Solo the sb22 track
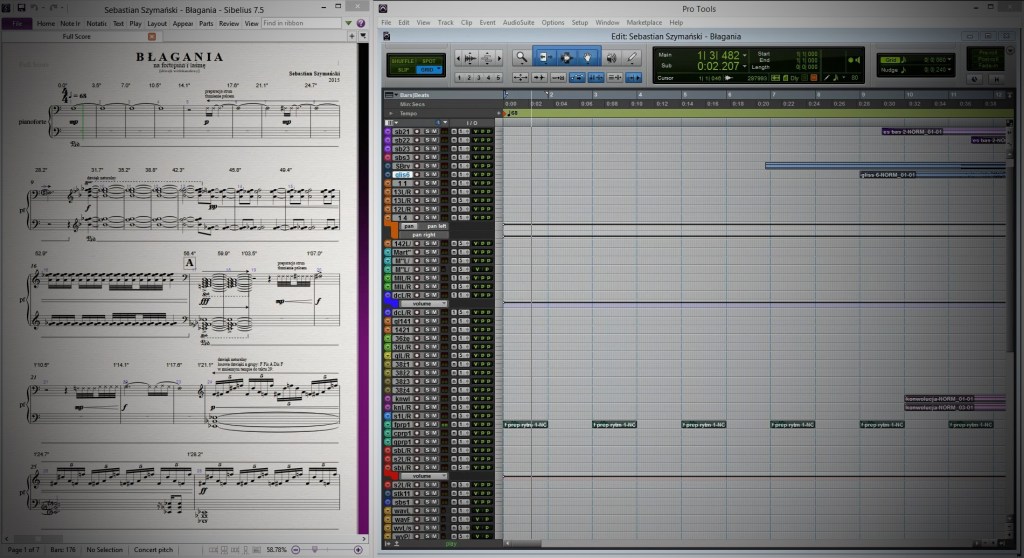The height and width of the screenshot is (558, 1024). (x=427, y=140)
